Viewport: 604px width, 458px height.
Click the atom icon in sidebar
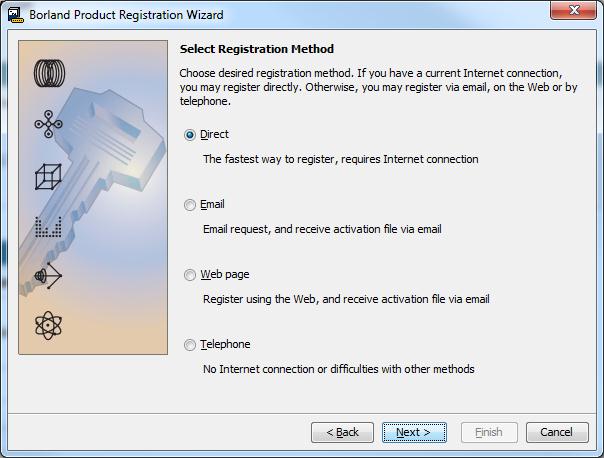pos(47,325)
